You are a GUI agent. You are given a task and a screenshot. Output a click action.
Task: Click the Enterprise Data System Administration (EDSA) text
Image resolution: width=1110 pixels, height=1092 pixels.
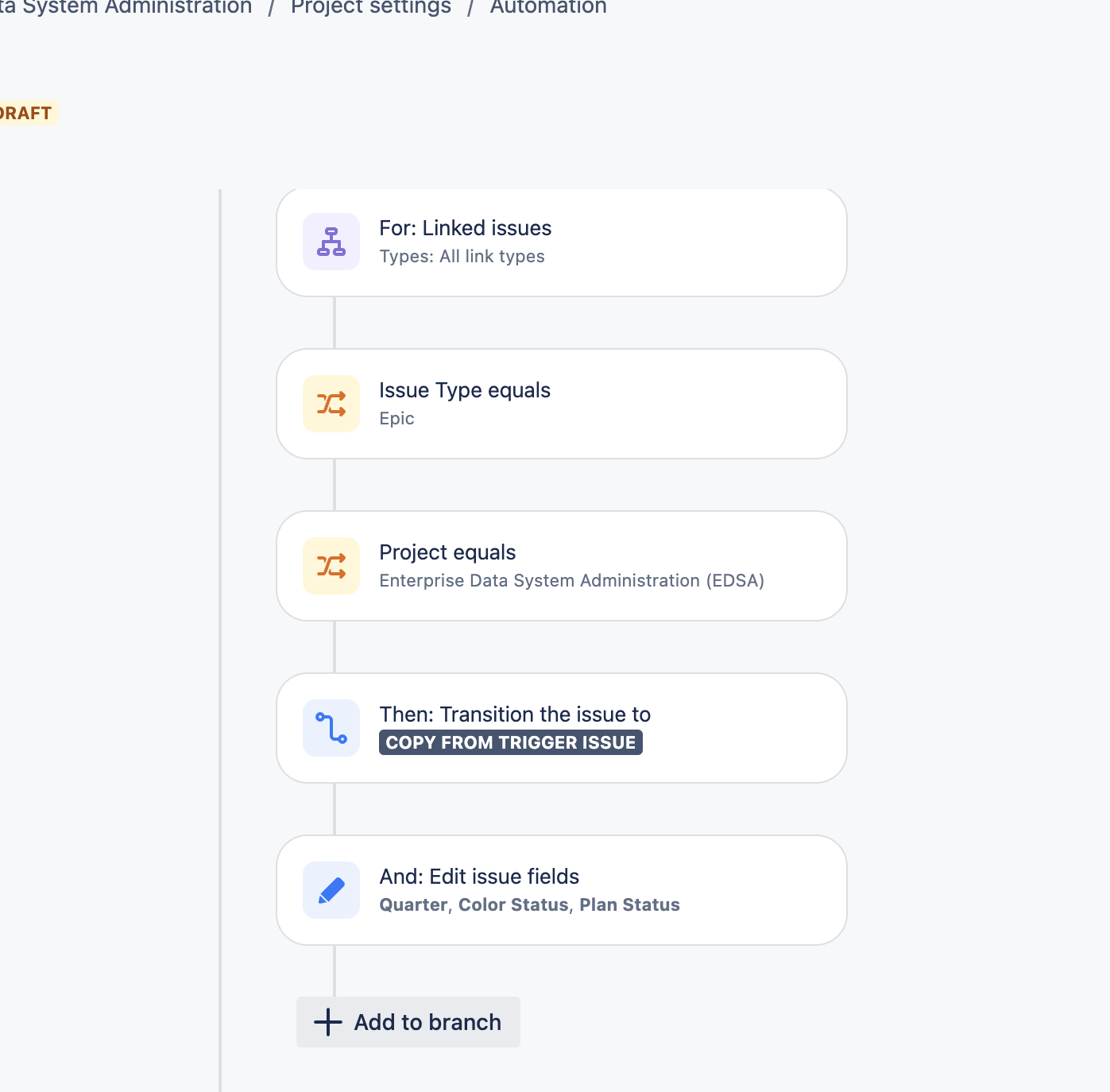pyautogui.click(x=572, y=581)
